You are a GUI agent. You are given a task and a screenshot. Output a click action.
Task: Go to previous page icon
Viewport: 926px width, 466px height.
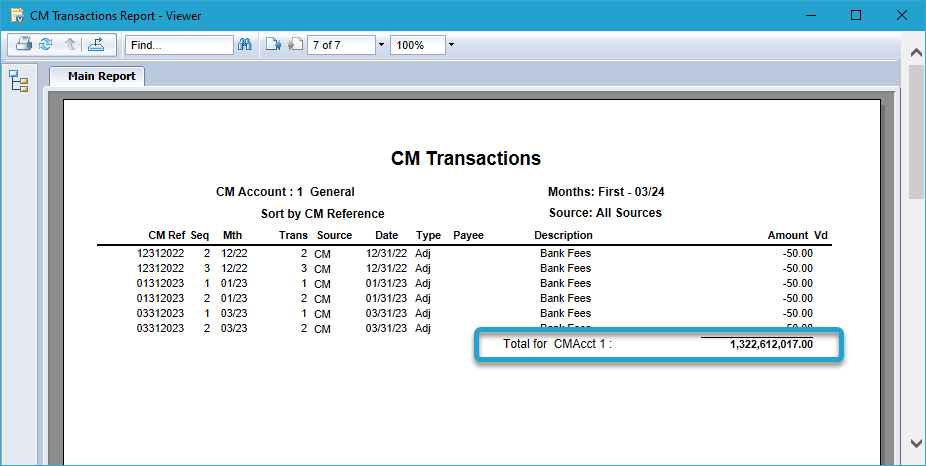click(x=295, y=45)
